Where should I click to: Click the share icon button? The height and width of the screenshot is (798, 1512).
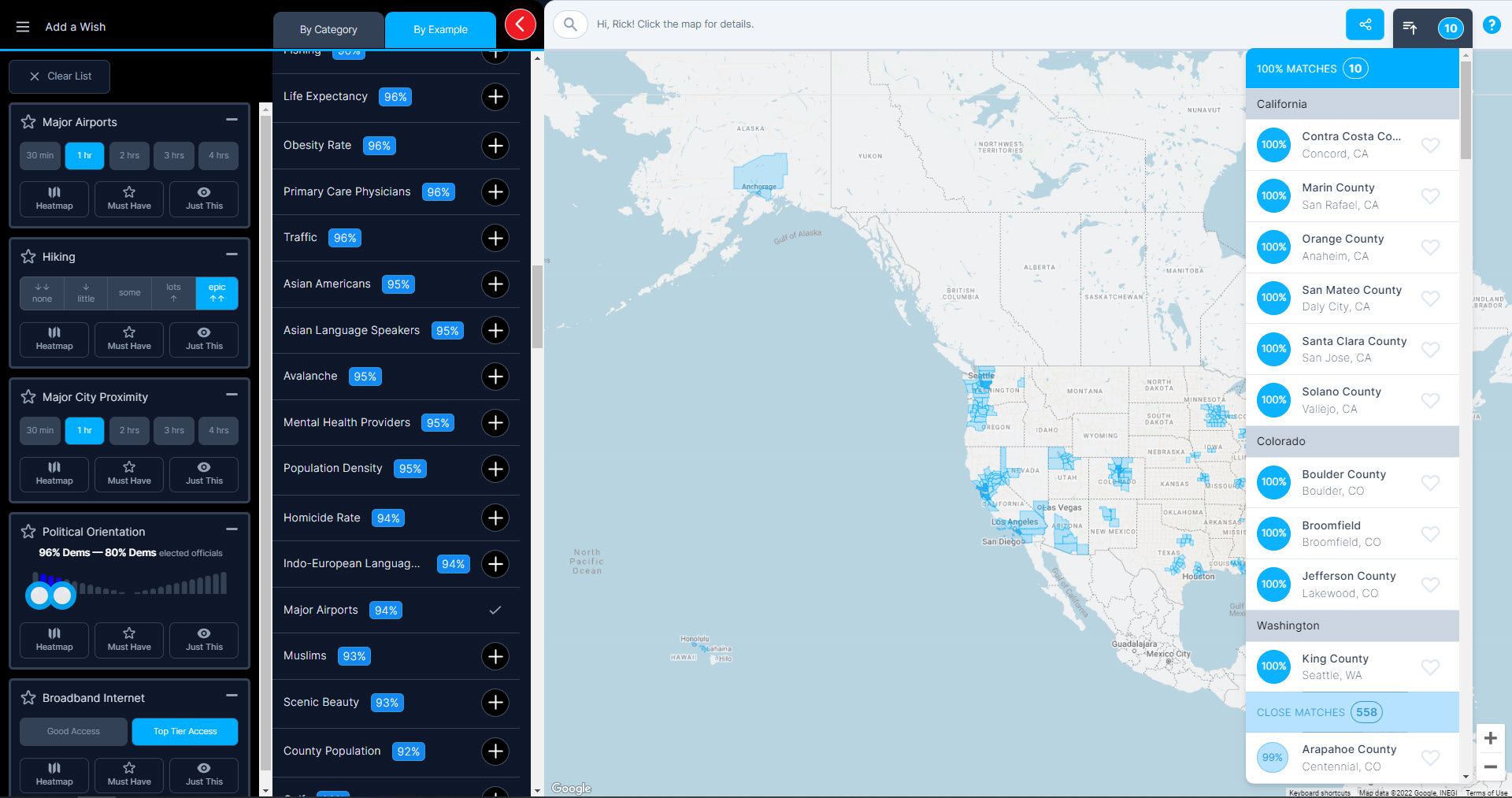1365,24
